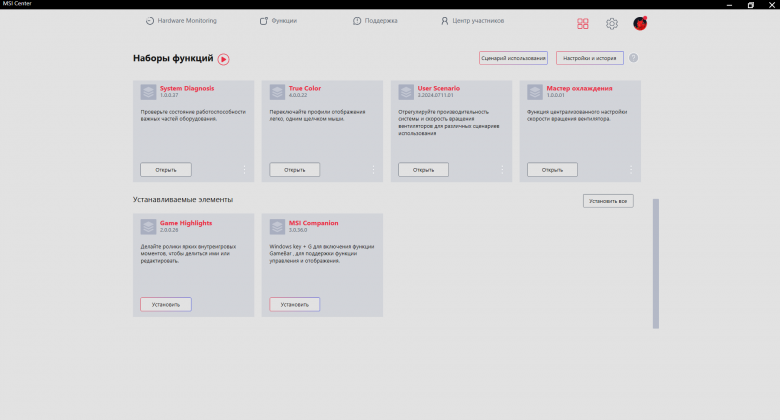Switch to the Функции tab
780x420 pixels.
click(278, 21)
